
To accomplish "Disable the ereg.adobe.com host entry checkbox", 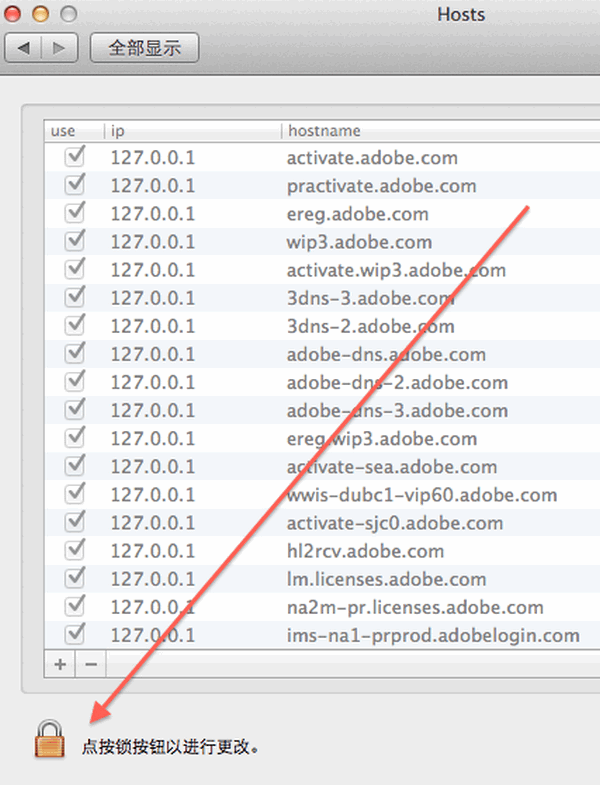I will pos(75,213).
